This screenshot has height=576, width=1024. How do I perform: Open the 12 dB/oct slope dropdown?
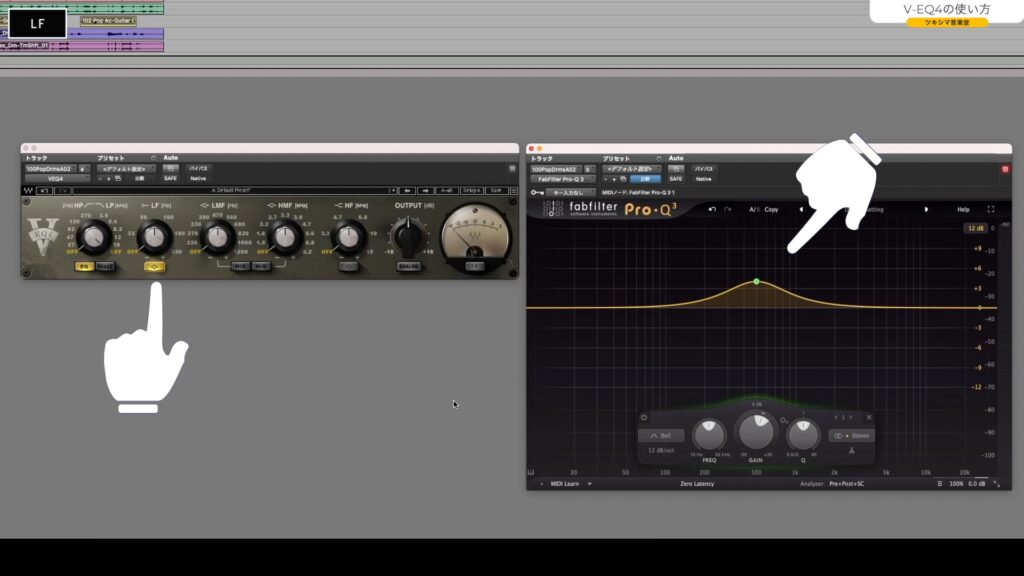[661, 451]
